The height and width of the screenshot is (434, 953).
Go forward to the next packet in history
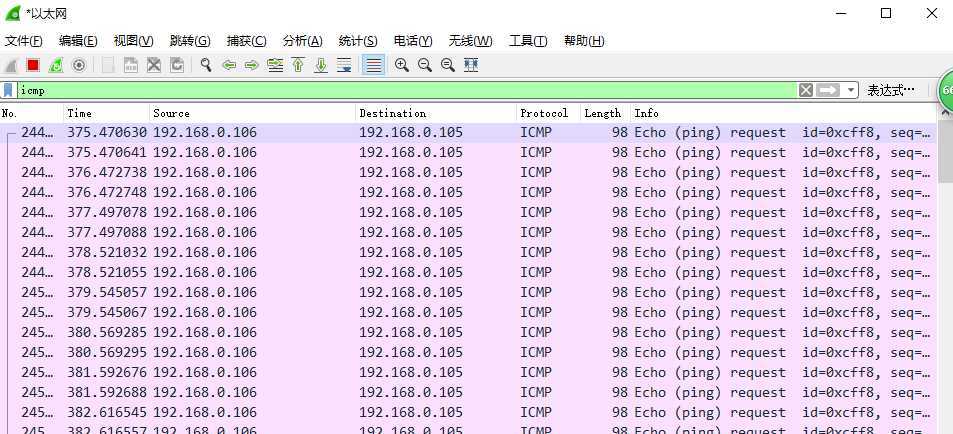click(x=252, y=65)
